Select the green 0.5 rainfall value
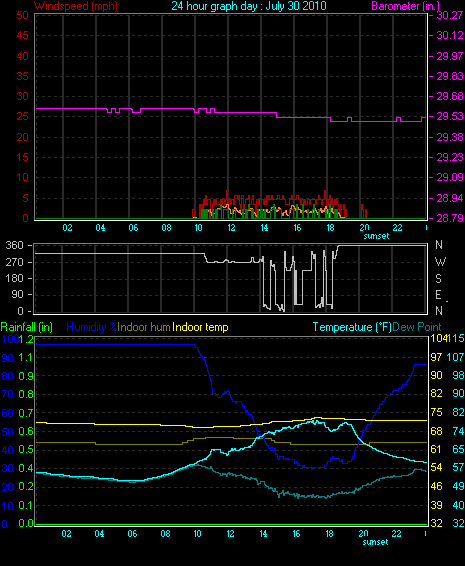 [26, 450]
